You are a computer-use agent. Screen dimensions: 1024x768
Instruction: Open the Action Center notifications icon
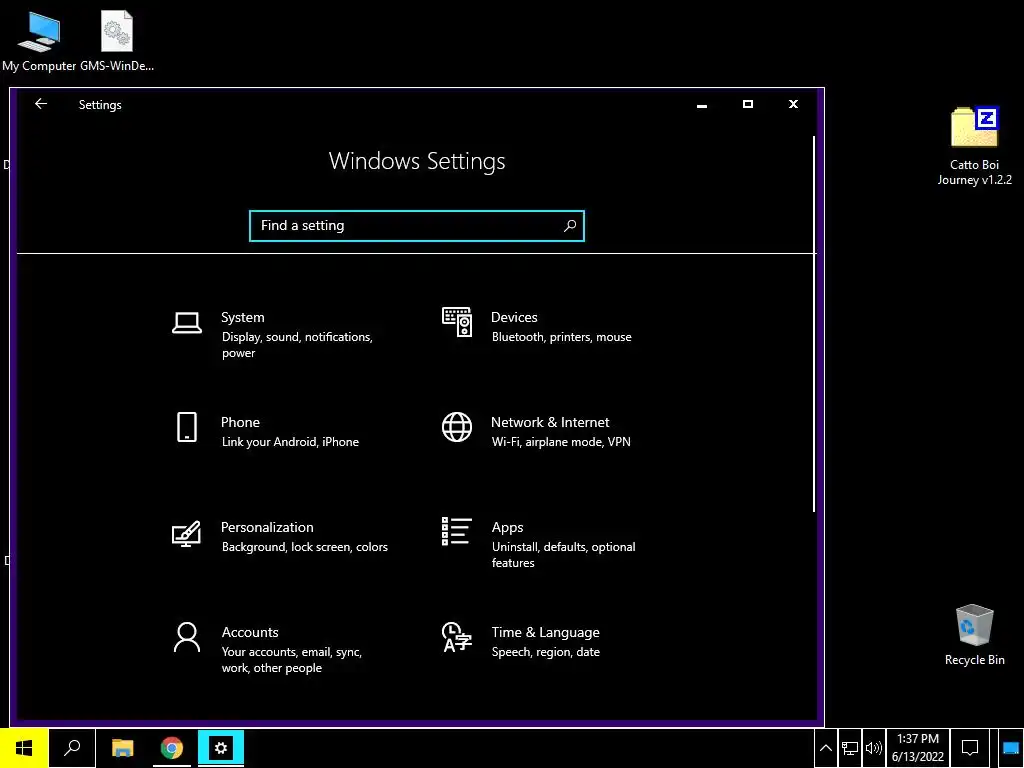[x=970, y=748]
